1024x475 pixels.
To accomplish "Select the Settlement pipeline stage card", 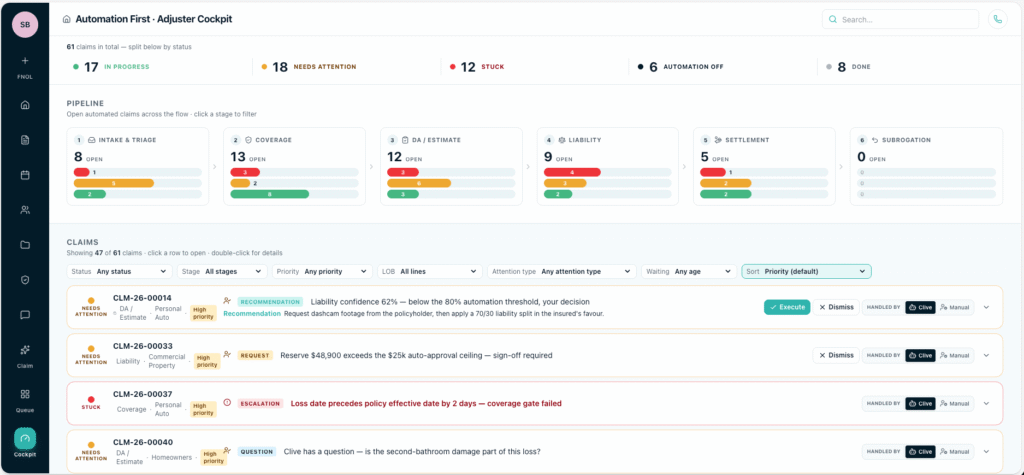I will (x=764, y=167).
